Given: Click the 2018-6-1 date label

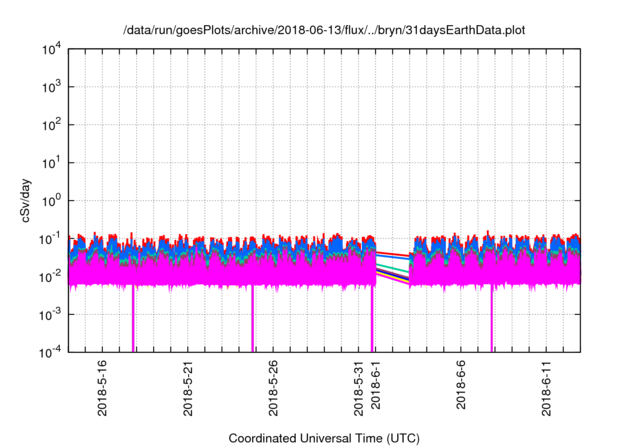Looking at the screenshot, I should (x=376, y=385).
